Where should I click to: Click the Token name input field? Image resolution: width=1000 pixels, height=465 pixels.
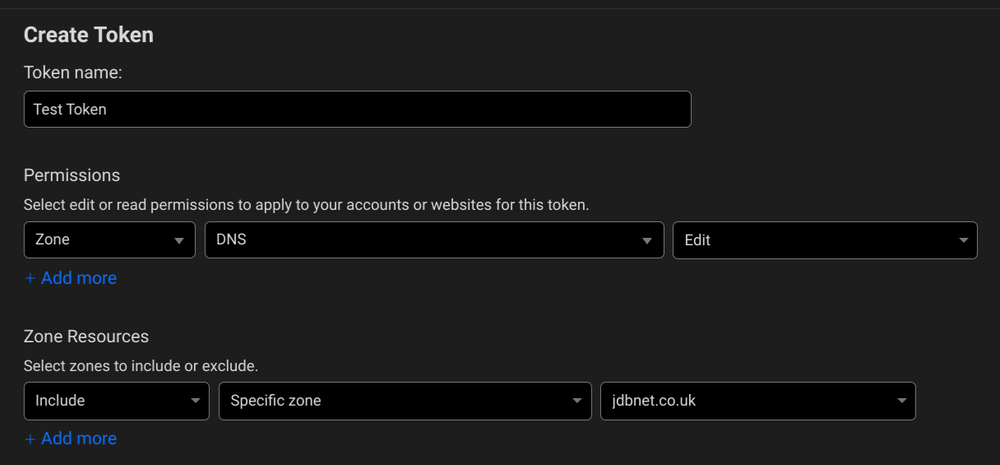tap(357, 109)
